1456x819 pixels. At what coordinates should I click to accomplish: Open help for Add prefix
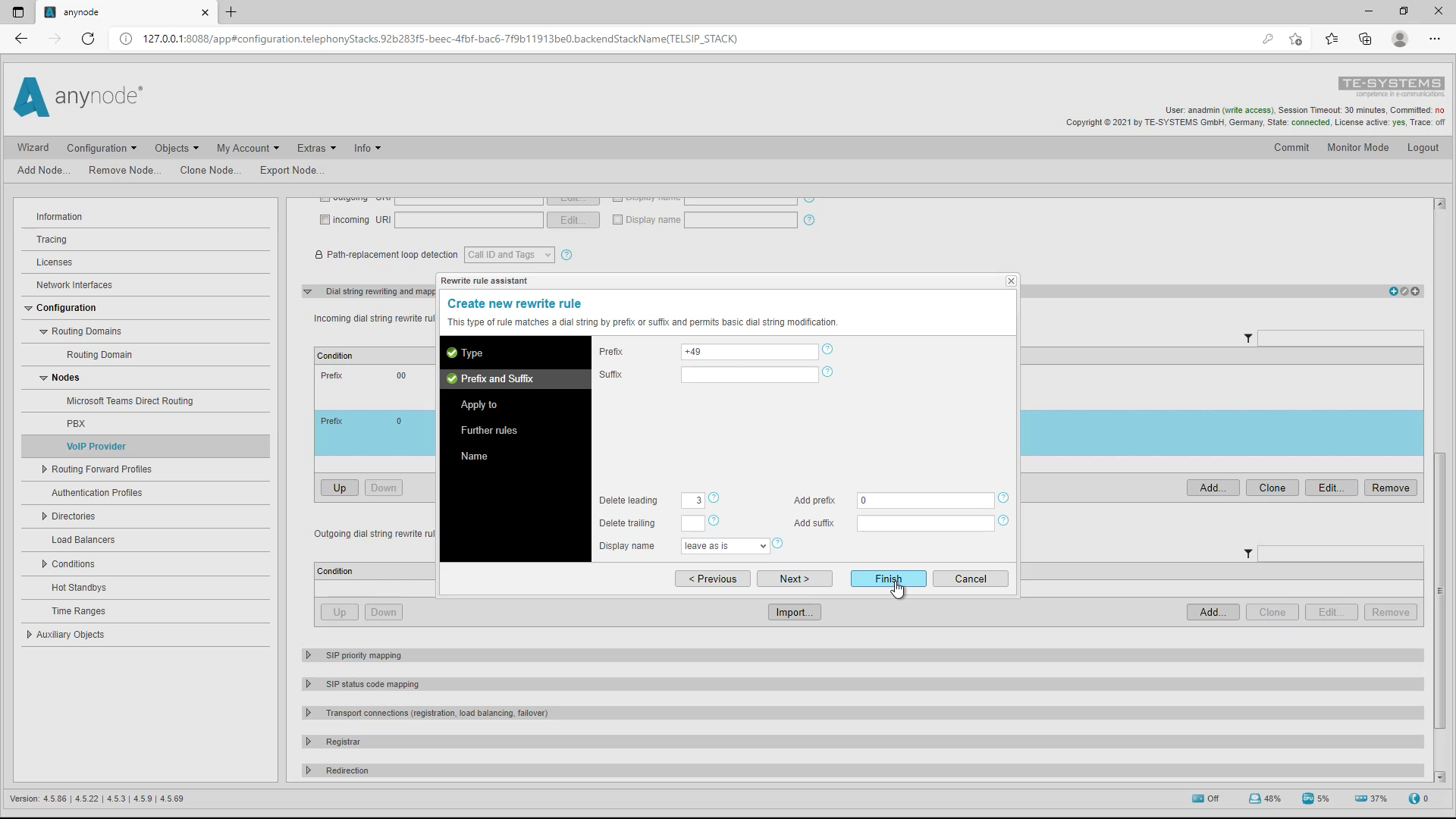1003,497
